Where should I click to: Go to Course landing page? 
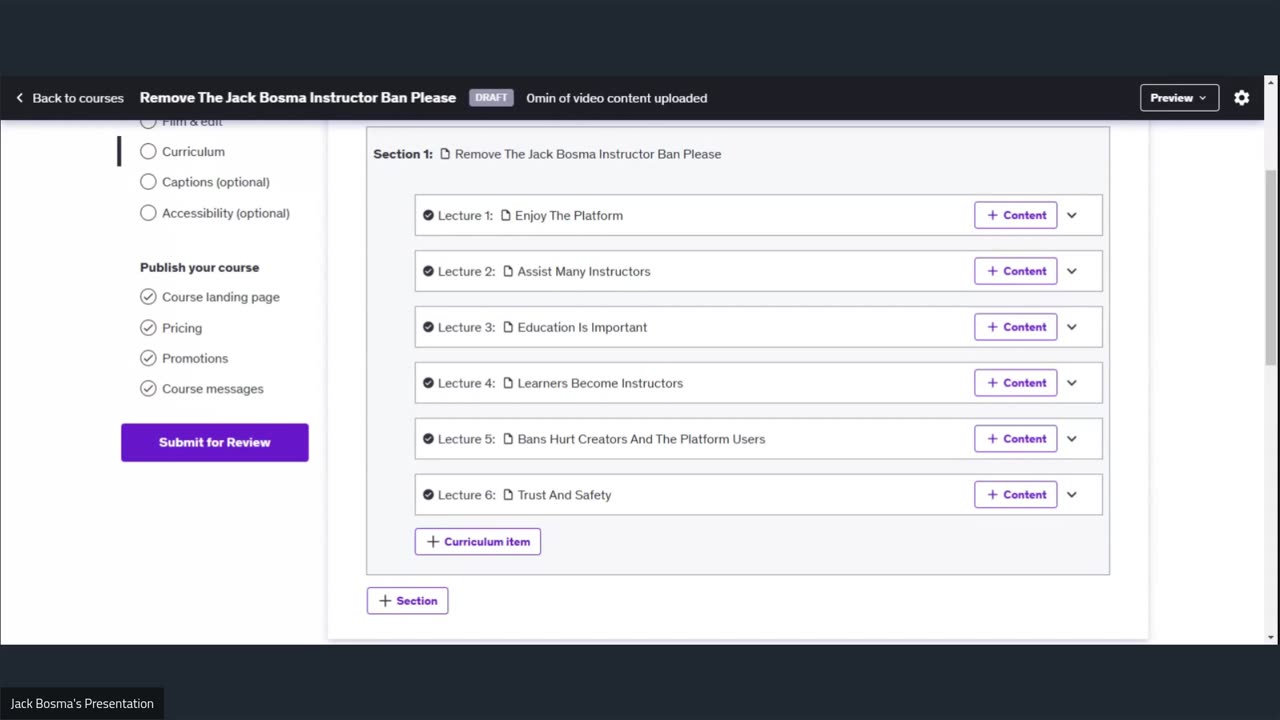(221, 297)
